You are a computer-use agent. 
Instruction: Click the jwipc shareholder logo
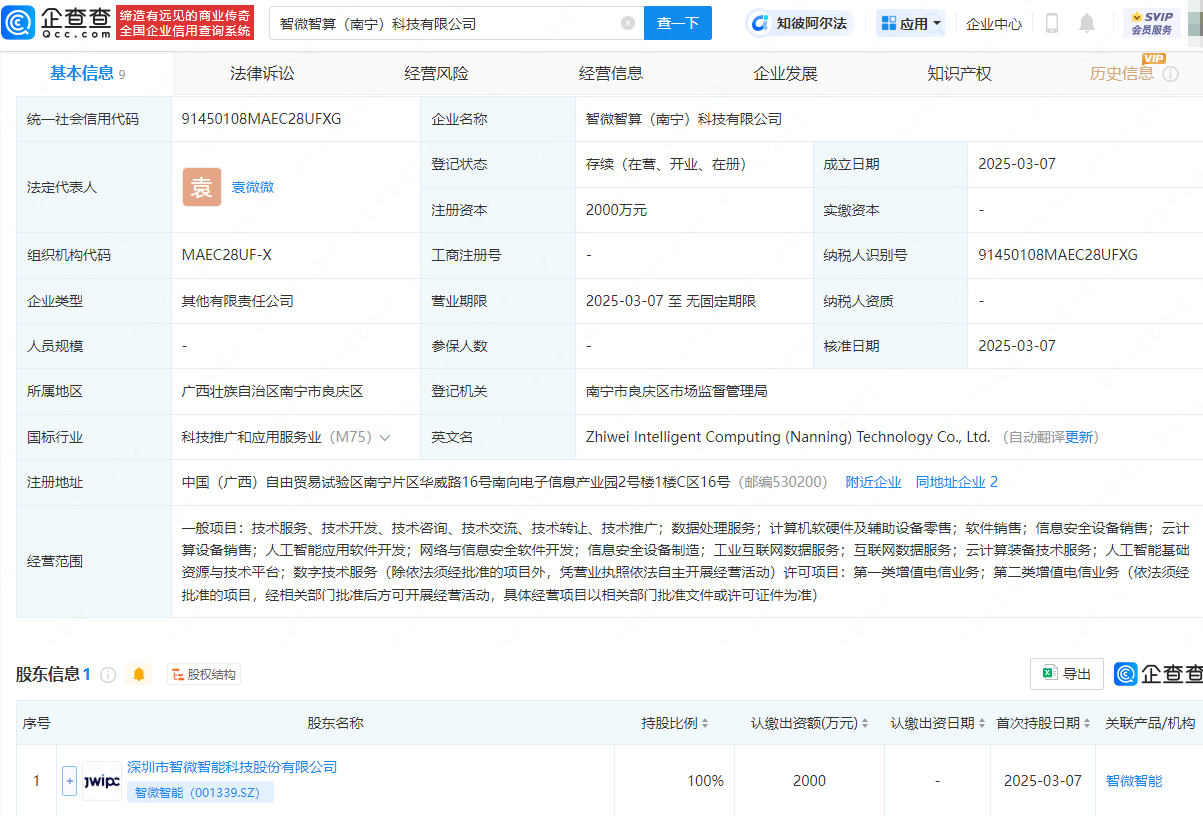point(102,781)
